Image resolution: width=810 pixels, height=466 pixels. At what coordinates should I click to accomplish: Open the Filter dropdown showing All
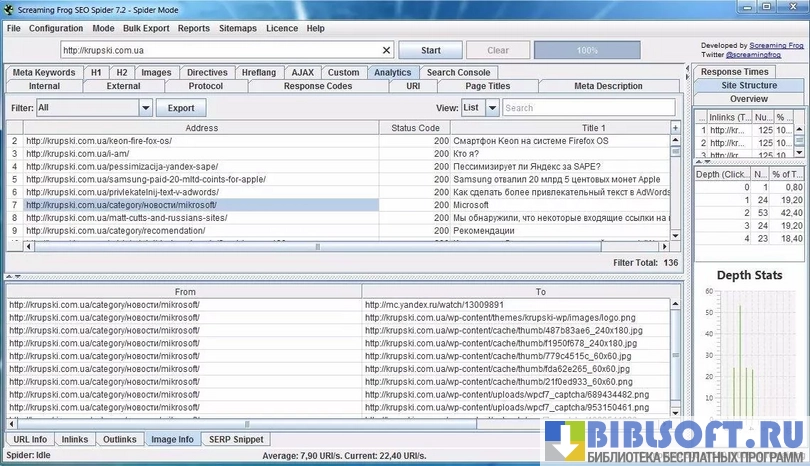146,107
